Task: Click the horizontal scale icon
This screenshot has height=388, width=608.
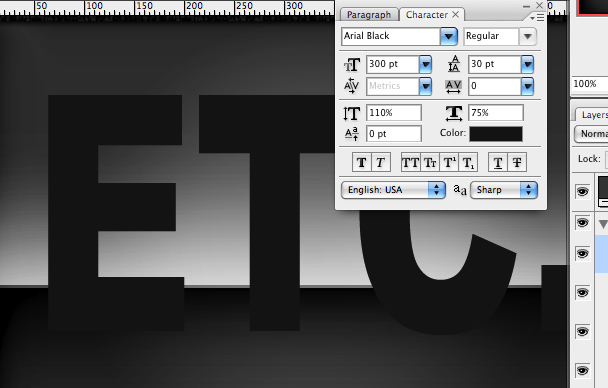Action: (x=454, y=114)
